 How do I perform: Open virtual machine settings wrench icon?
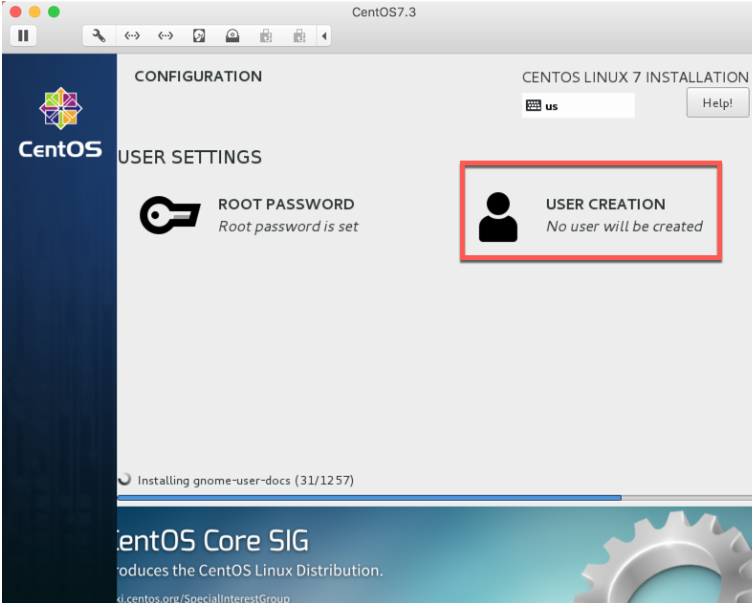tap(99, 35)
